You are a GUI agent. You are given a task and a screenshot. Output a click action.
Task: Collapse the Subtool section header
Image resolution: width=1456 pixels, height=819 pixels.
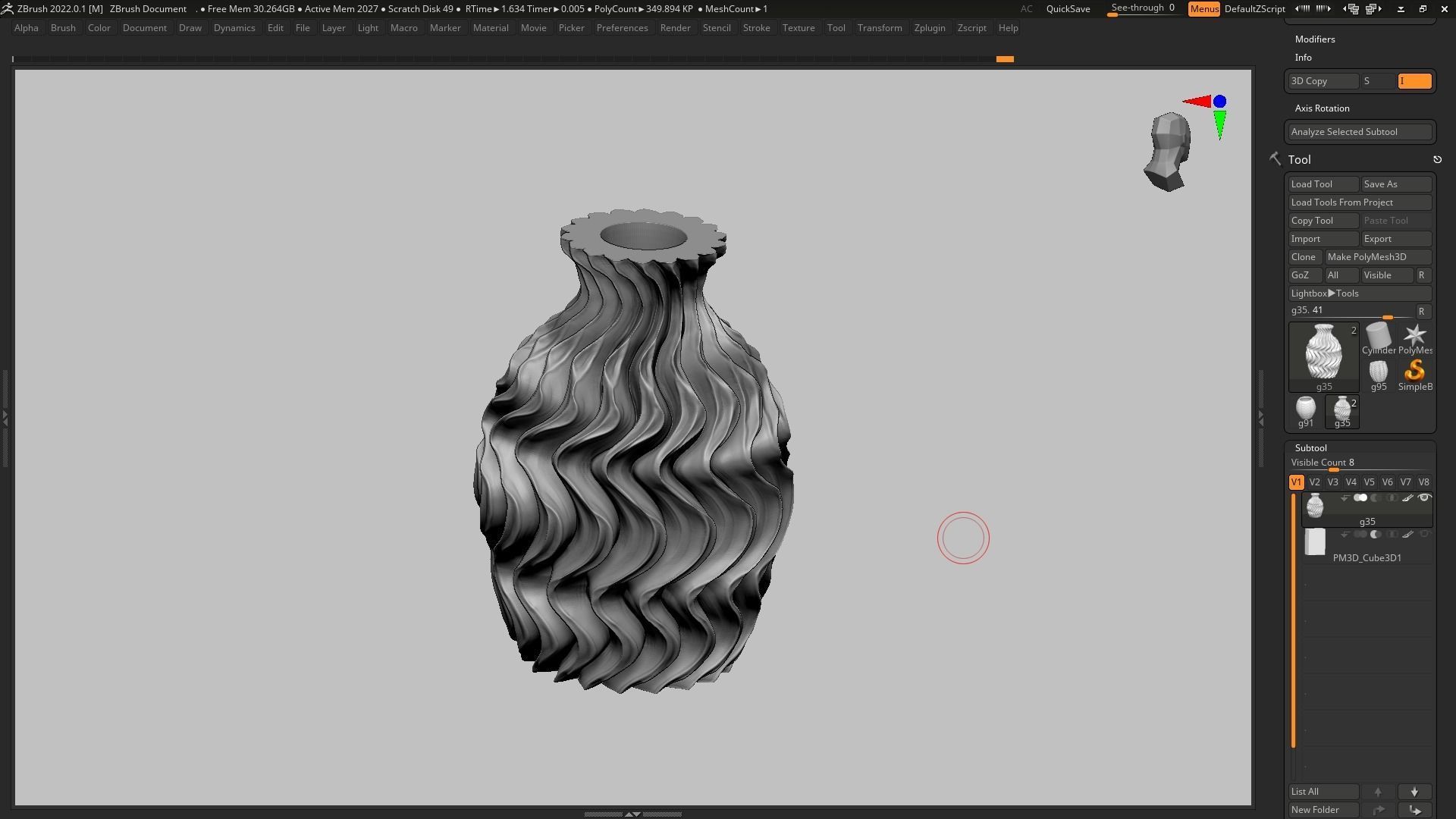[x=1310, y=448]
